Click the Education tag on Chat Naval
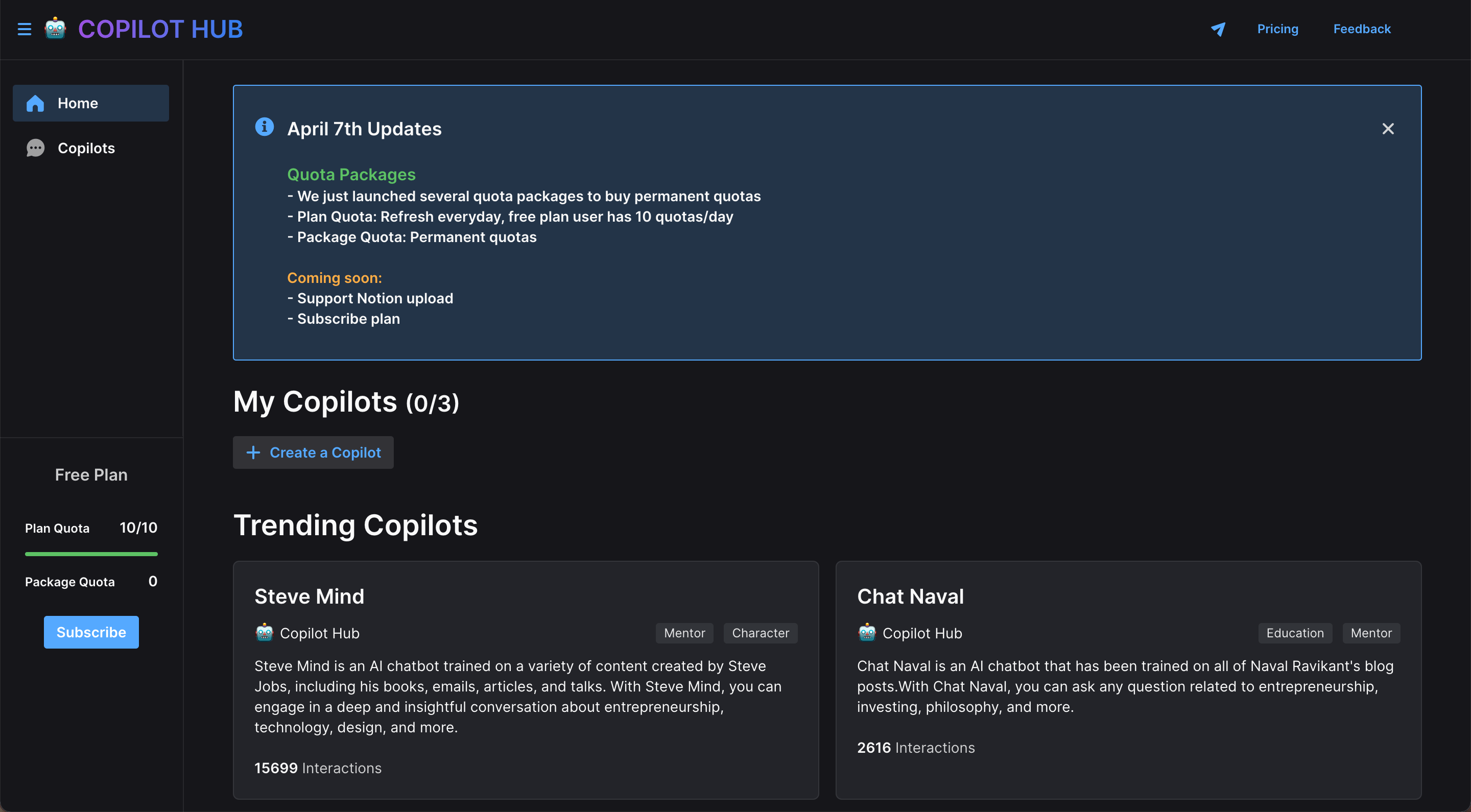 coord(1295,633)
